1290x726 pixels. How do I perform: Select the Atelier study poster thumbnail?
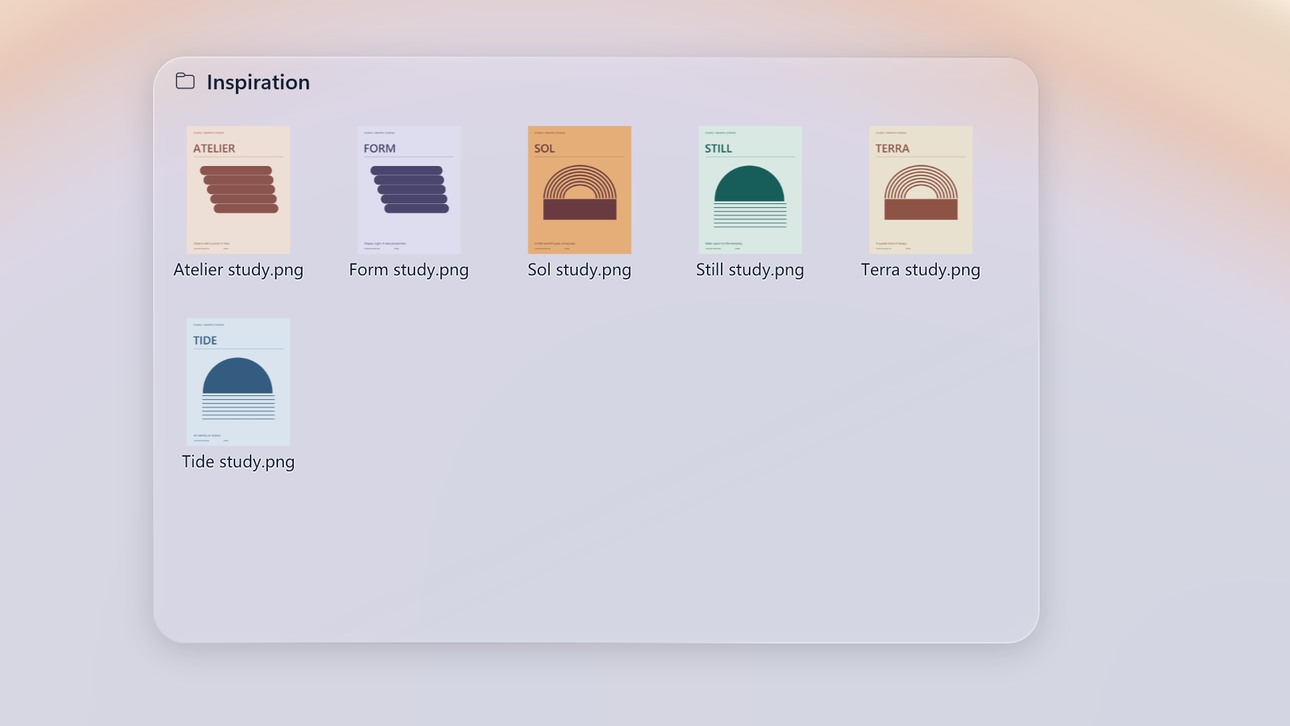[x=238, y=190]
